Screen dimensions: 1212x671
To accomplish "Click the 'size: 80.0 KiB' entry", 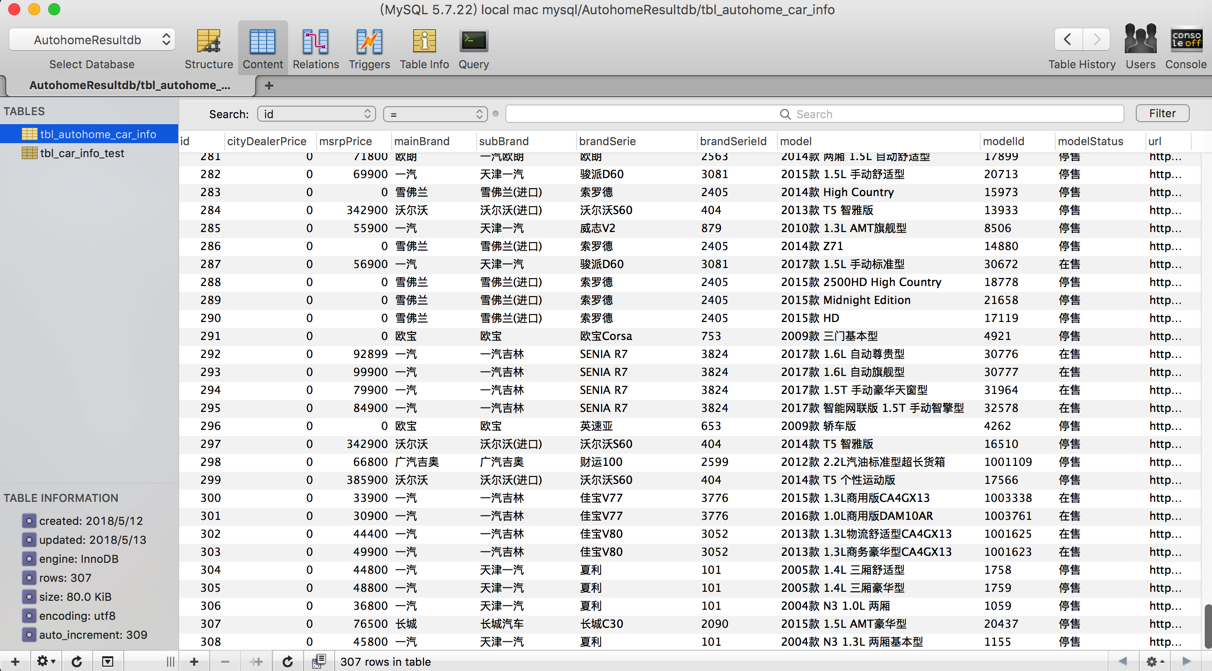I will [76, 597].
